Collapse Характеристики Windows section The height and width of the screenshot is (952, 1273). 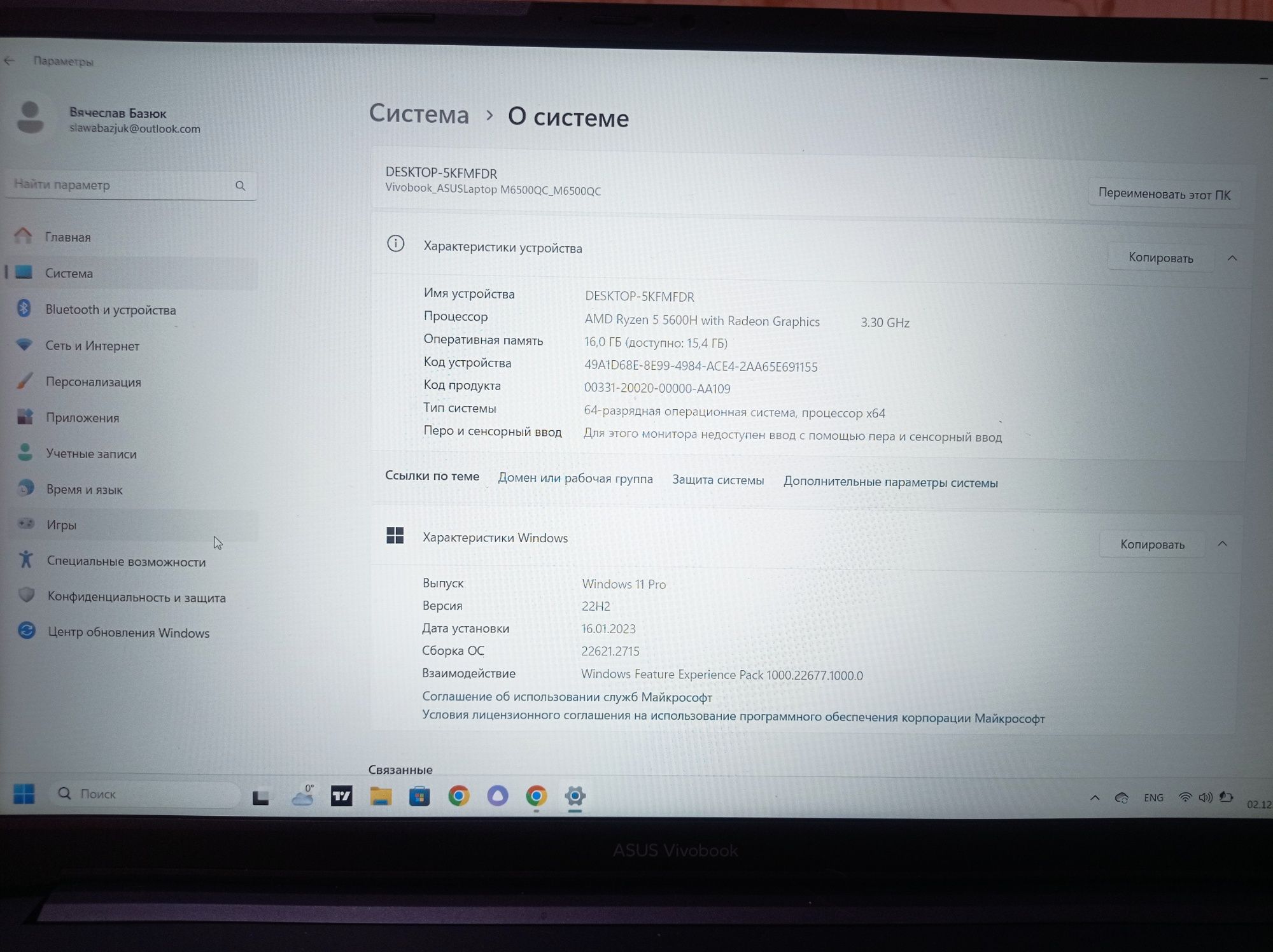[1222, 544]
